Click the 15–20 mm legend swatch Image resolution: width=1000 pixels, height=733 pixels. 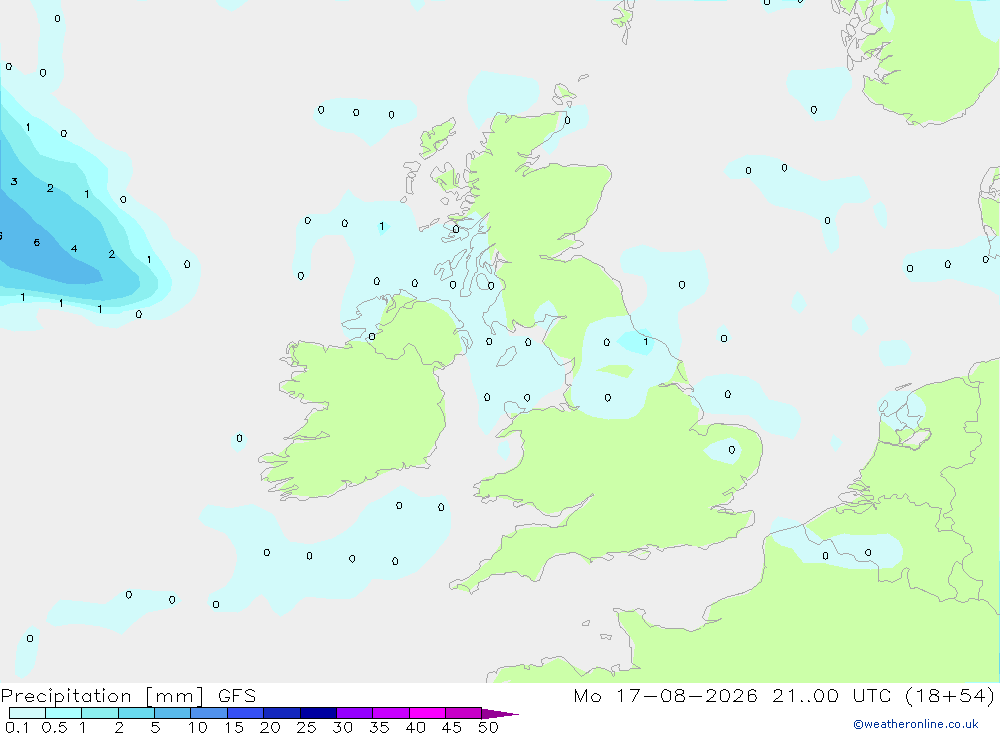[245, 713]
